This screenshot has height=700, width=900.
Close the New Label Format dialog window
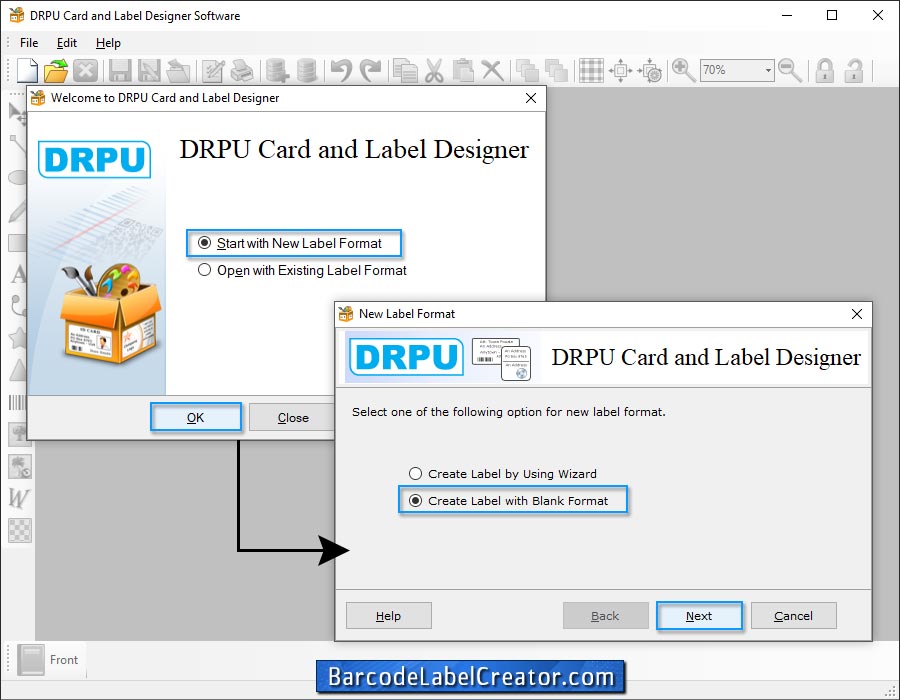click(857, 314)
